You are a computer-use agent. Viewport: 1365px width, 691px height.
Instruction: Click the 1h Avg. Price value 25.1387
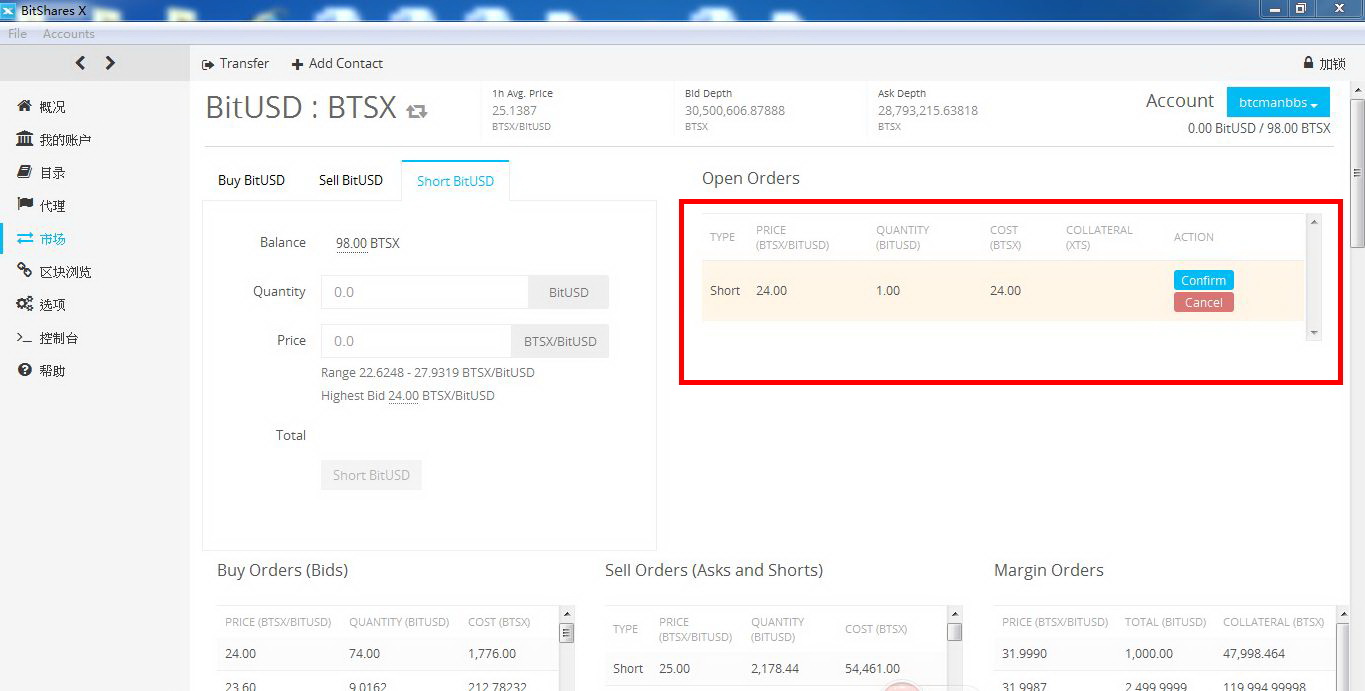point(514,110)
